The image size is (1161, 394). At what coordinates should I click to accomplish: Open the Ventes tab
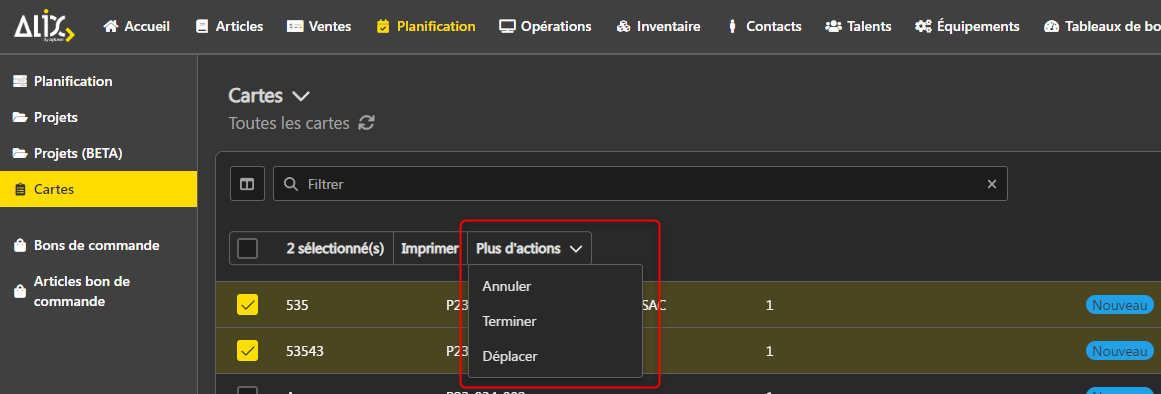[318, 27]
